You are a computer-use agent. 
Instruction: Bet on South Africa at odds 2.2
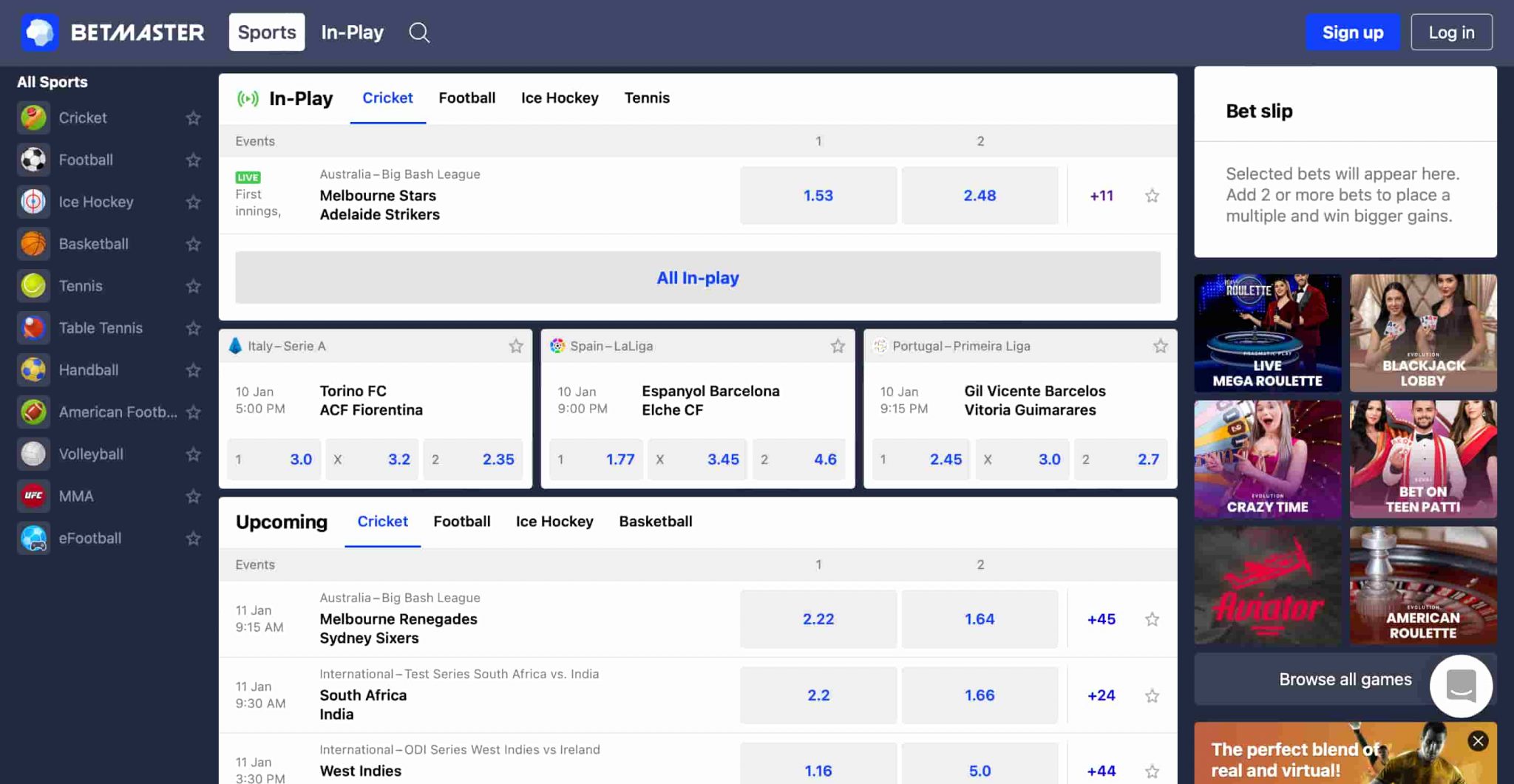pos(818,695)
